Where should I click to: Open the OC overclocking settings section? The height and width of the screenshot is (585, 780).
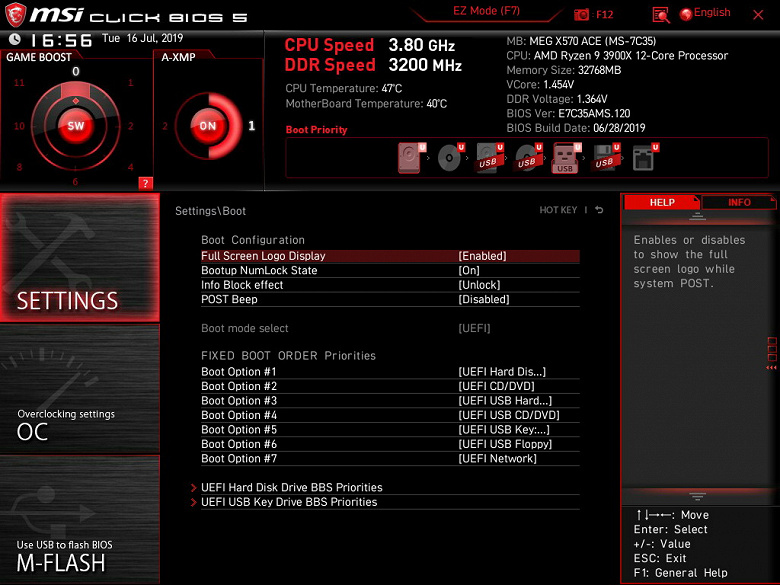[x=80, y=389]
